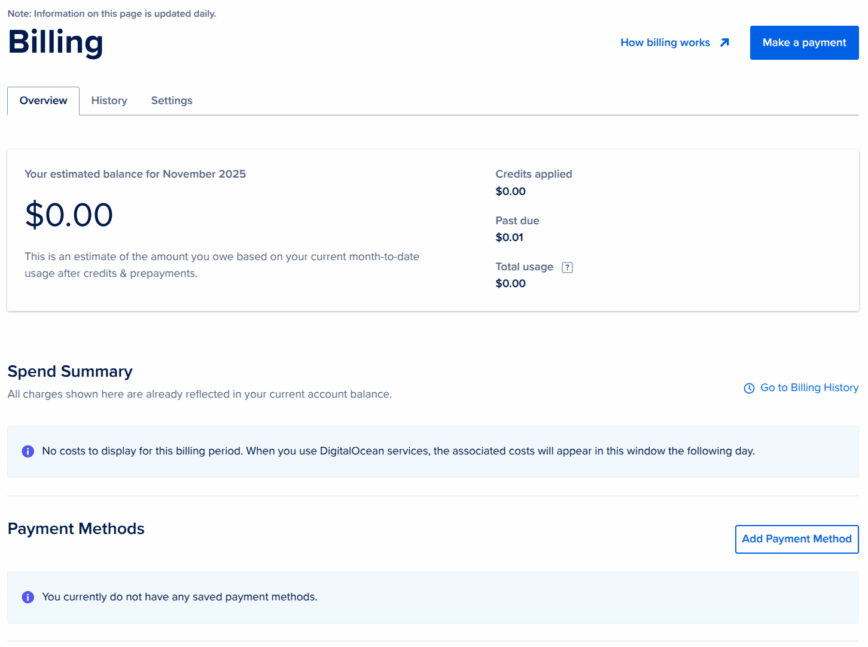The image size is (868, 647).
Task: Open the Settings tab
Action: [172, 101]
